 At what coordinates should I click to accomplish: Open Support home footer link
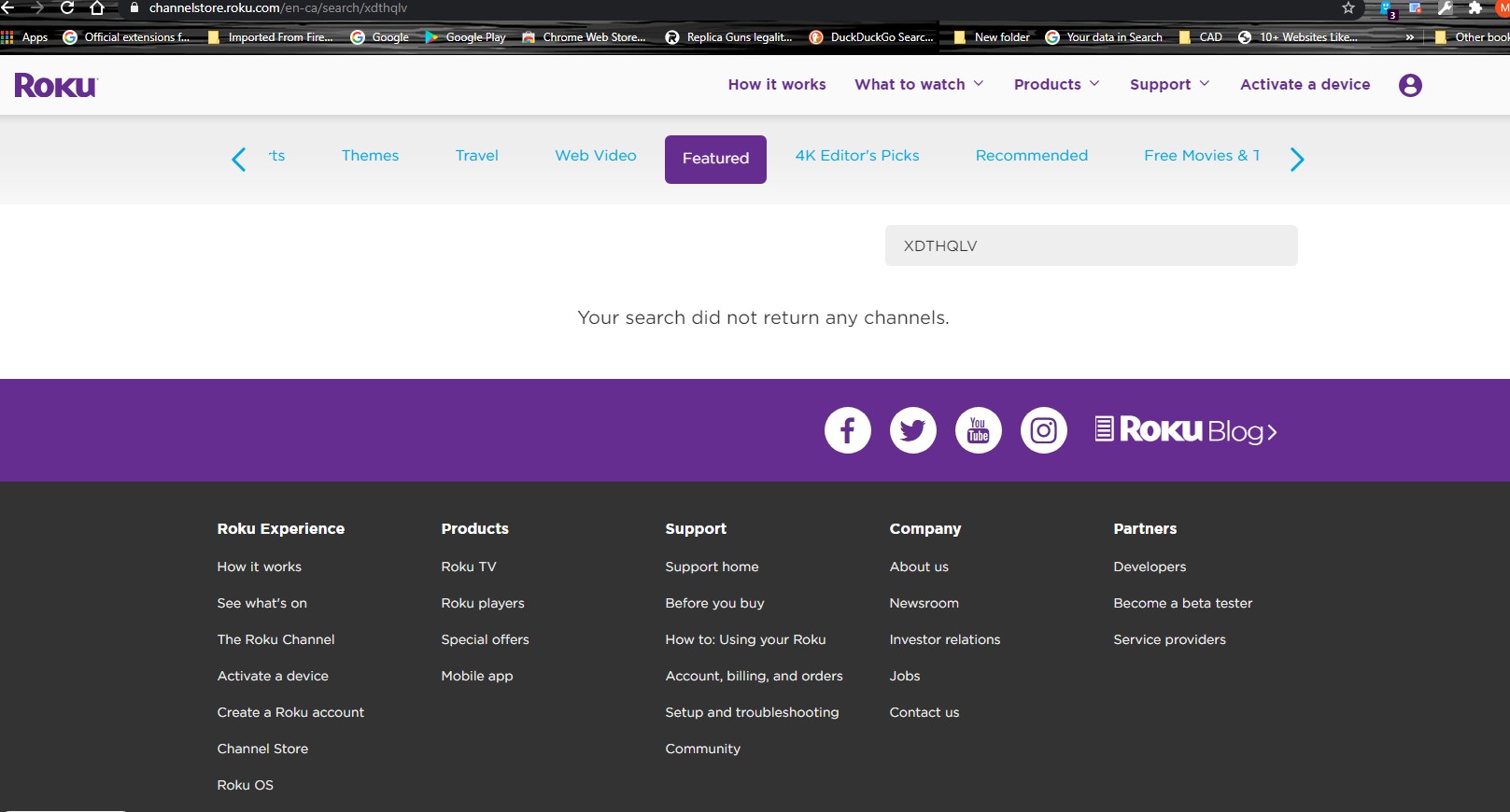pos(713,567)
